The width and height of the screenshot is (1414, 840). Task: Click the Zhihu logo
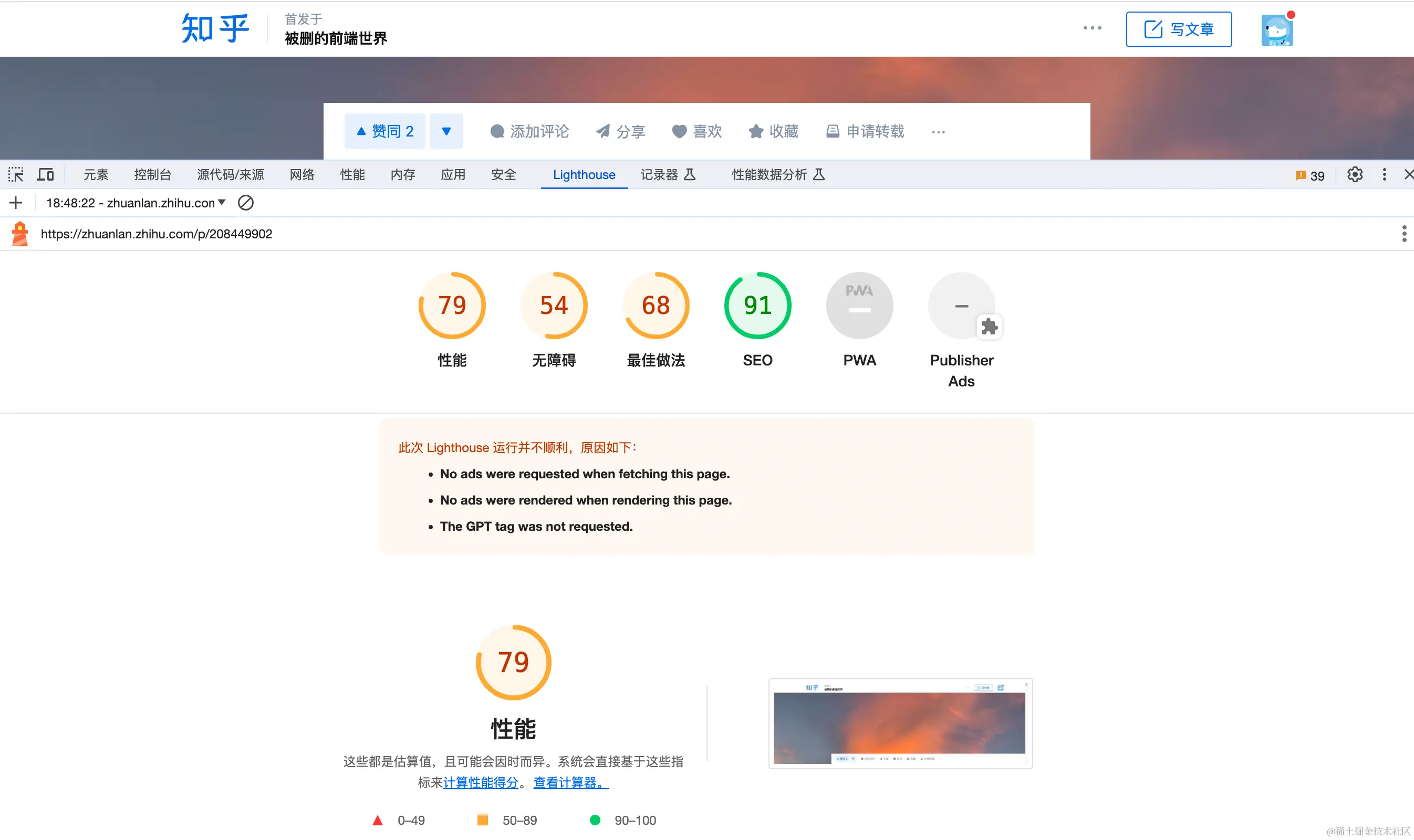[215, 28]
